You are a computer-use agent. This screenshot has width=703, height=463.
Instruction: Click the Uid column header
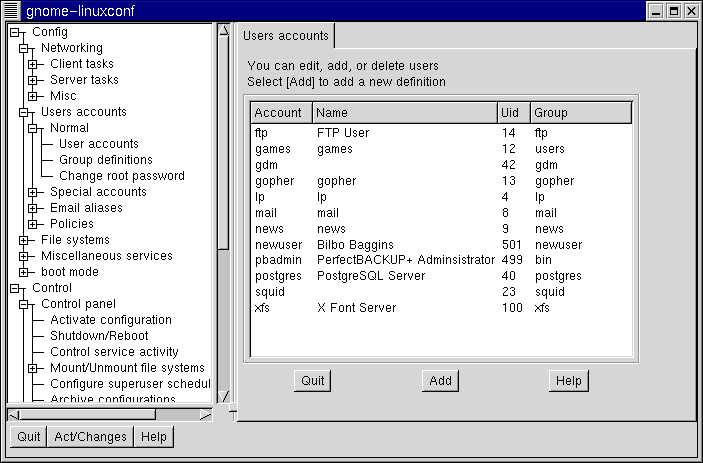(x=512, y=113)
